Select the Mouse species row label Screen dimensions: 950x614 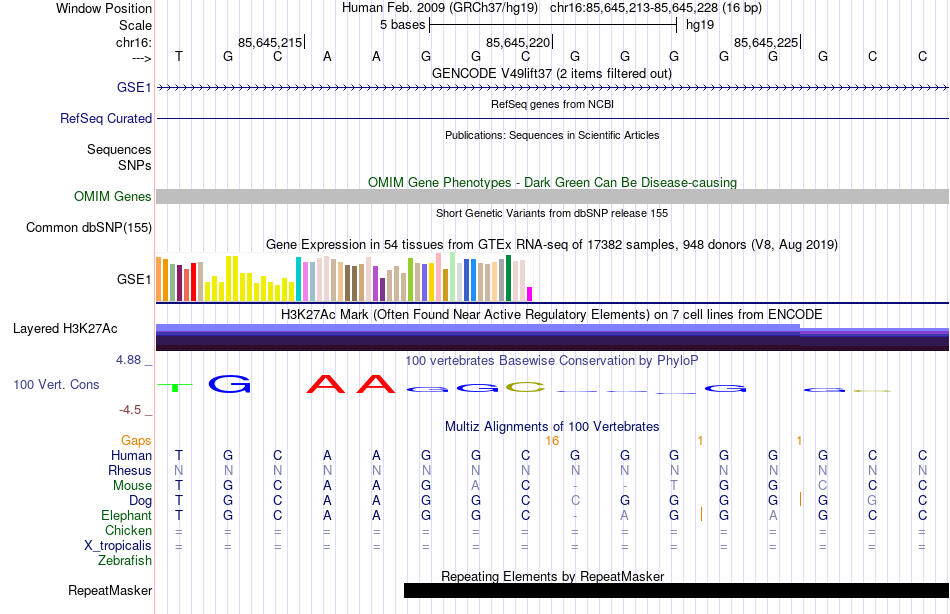pos(132,486)
